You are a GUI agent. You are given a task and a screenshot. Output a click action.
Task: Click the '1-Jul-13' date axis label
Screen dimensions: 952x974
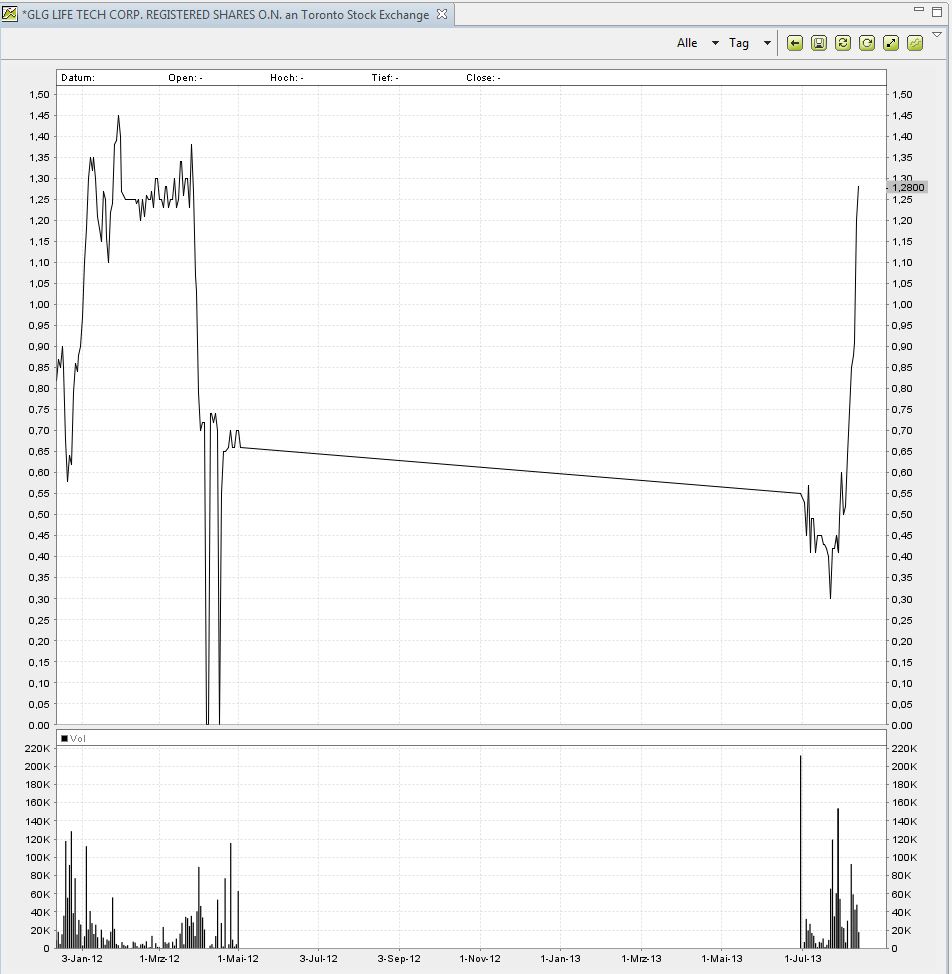click(x=802, y=958)
